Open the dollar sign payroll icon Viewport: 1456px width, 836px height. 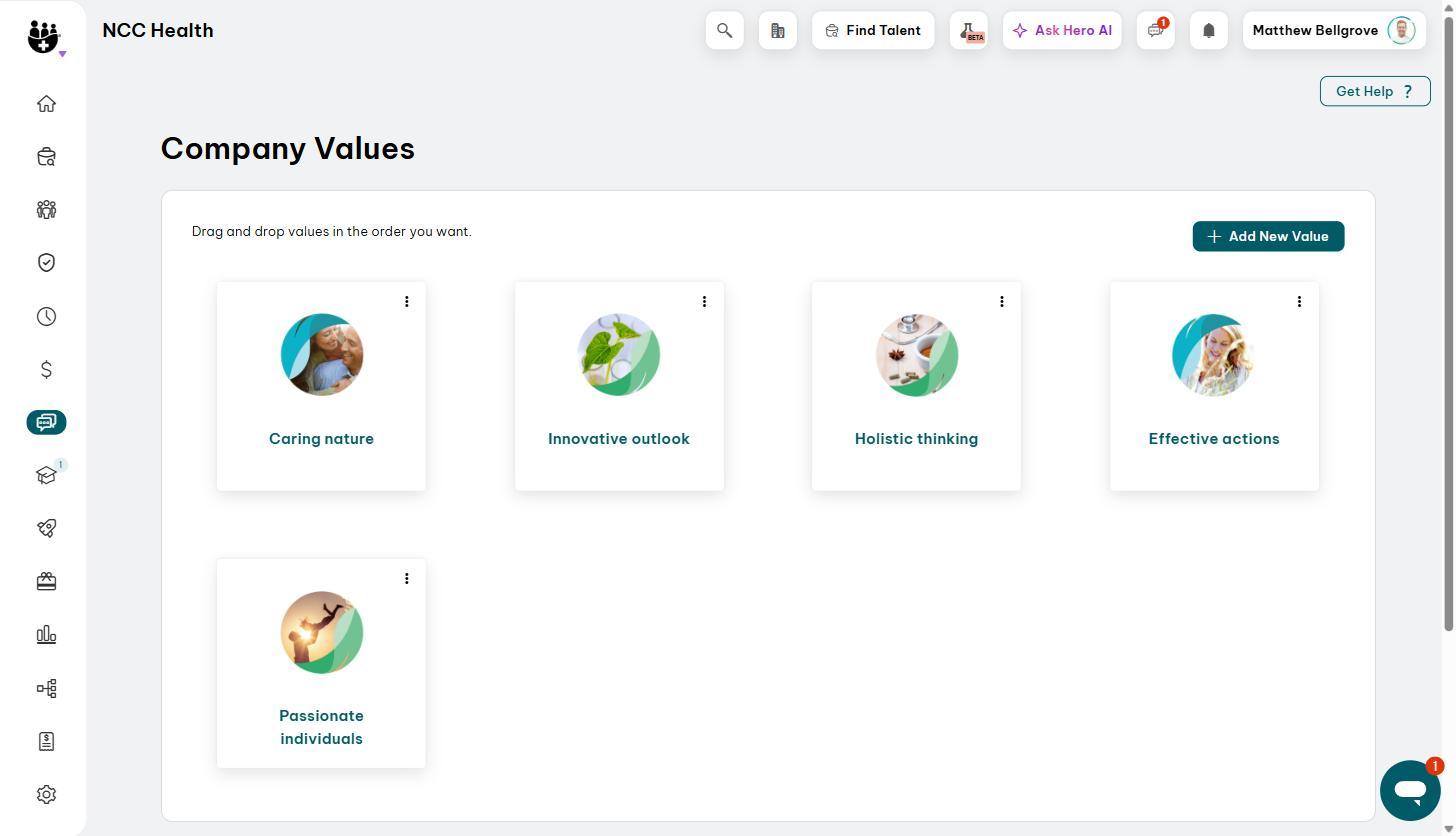[46, 370]
